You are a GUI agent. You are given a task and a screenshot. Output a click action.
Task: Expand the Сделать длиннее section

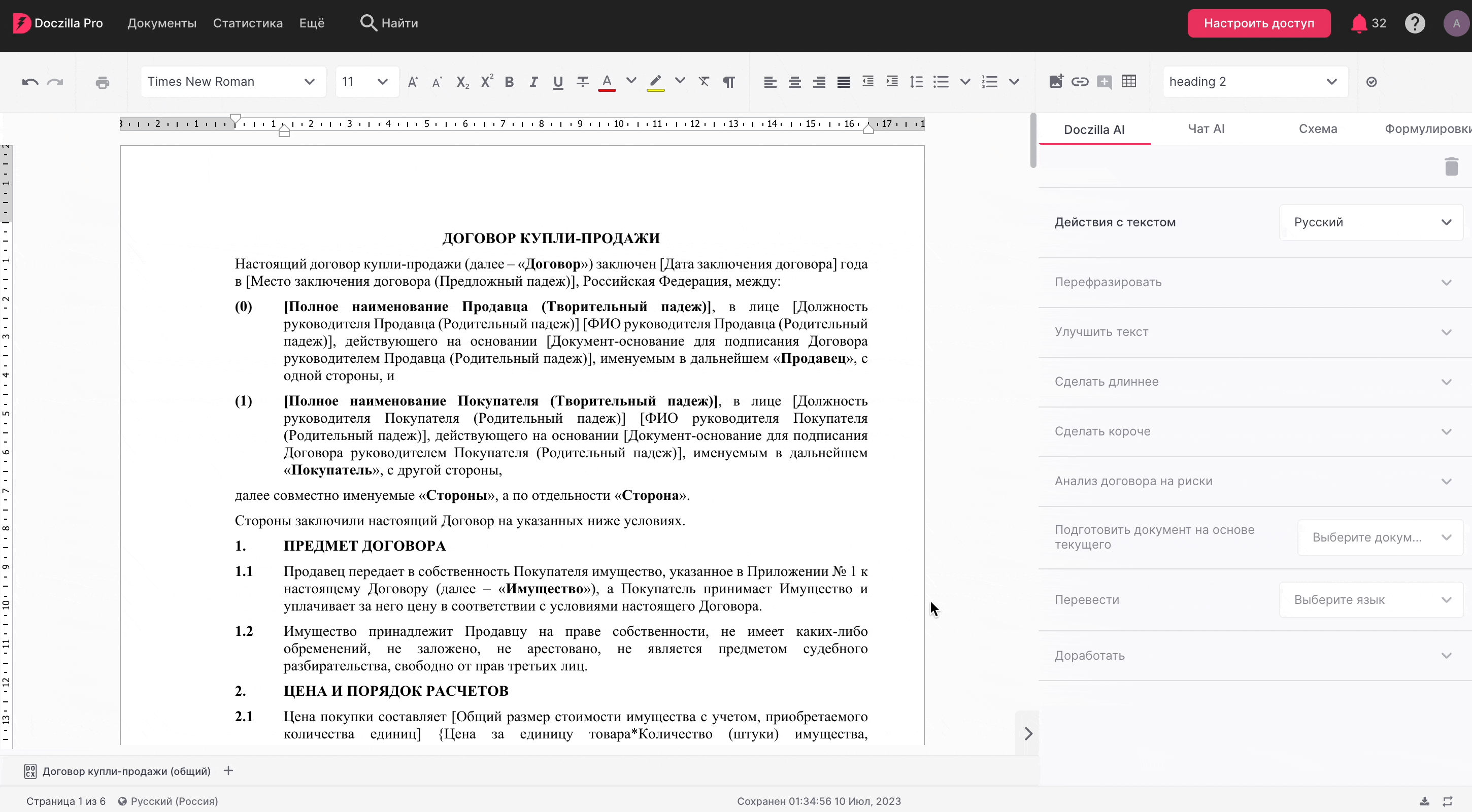pos(1254,382)
